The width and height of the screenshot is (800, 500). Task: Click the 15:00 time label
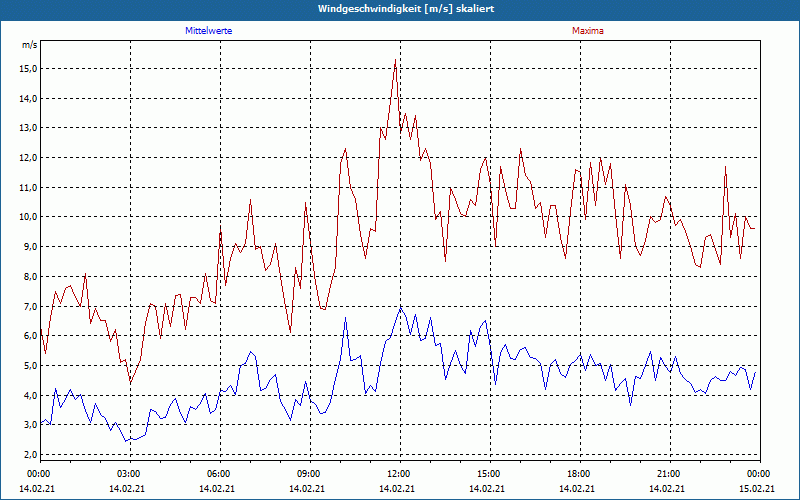pos(490,474)
